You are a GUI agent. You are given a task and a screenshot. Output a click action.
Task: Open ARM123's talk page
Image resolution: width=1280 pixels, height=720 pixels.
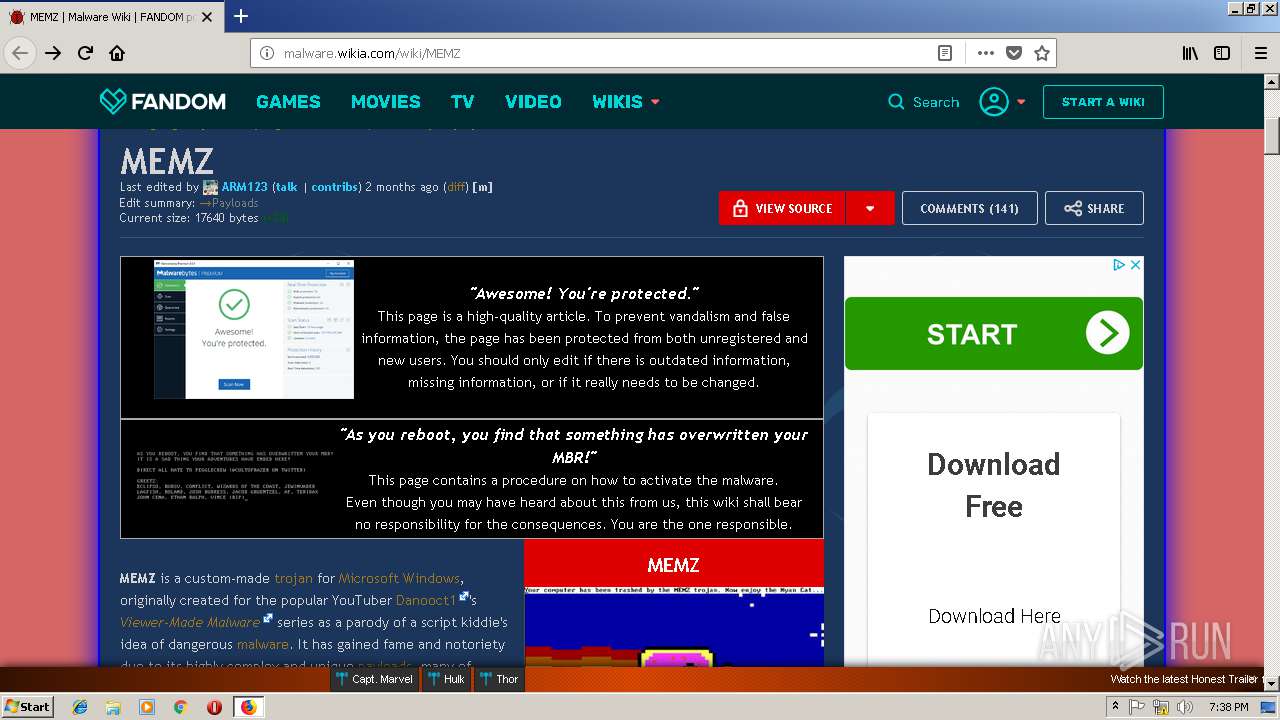tap(286, 187)
